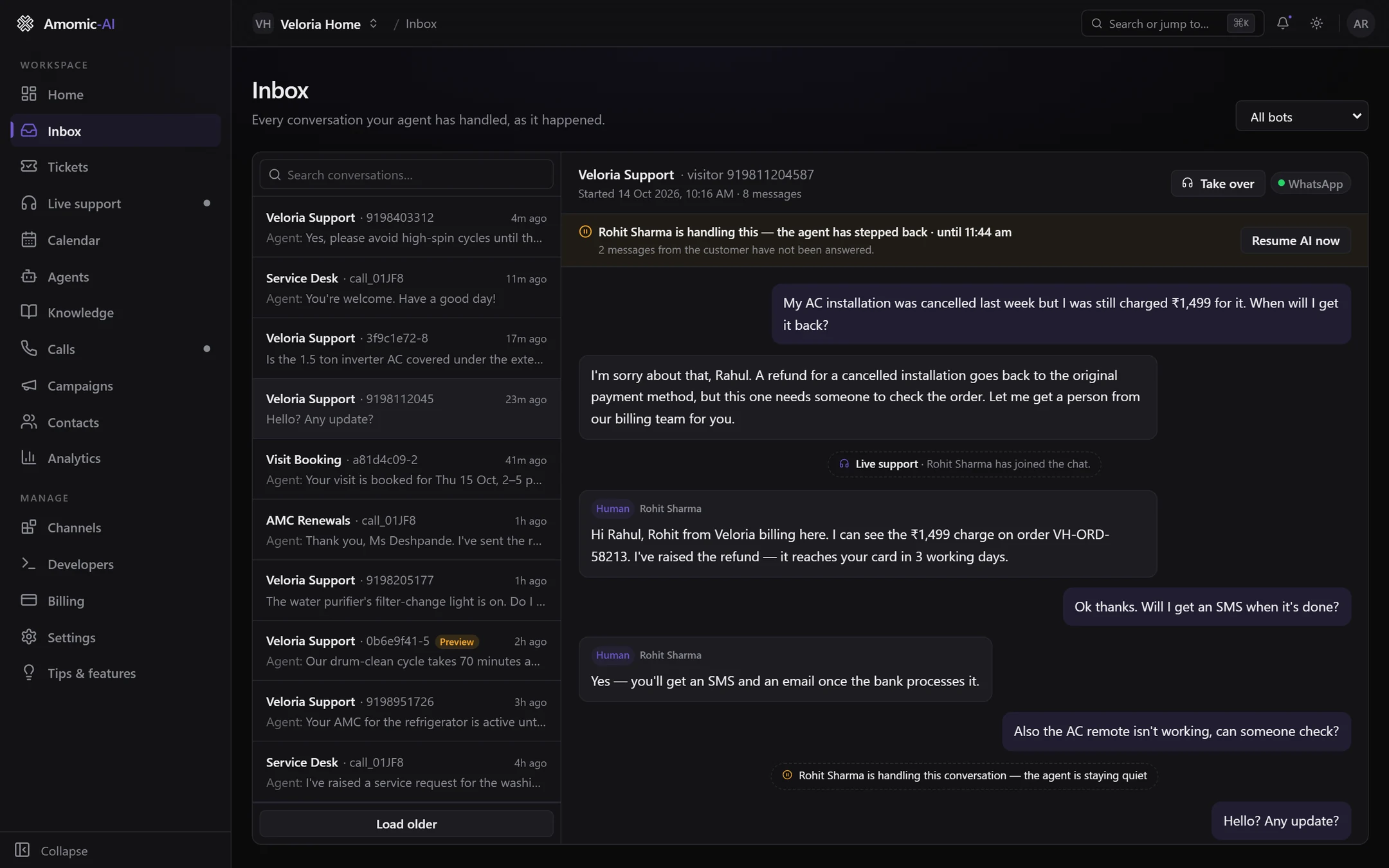Click the Knowledge book icon
The image size is (1389, 868).
(x=29, y=312)
